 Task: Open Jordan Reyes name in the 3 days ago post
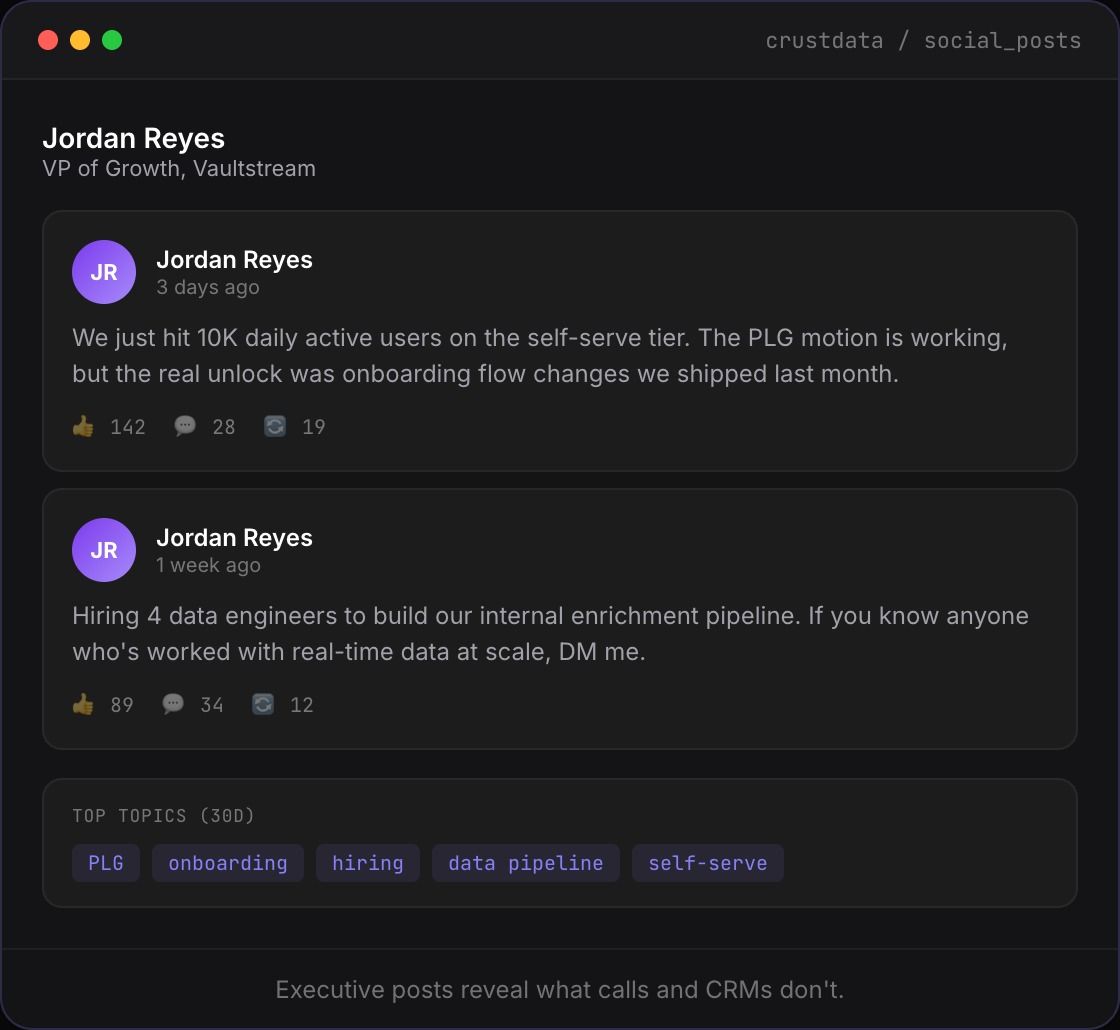(x=234, y=260)
